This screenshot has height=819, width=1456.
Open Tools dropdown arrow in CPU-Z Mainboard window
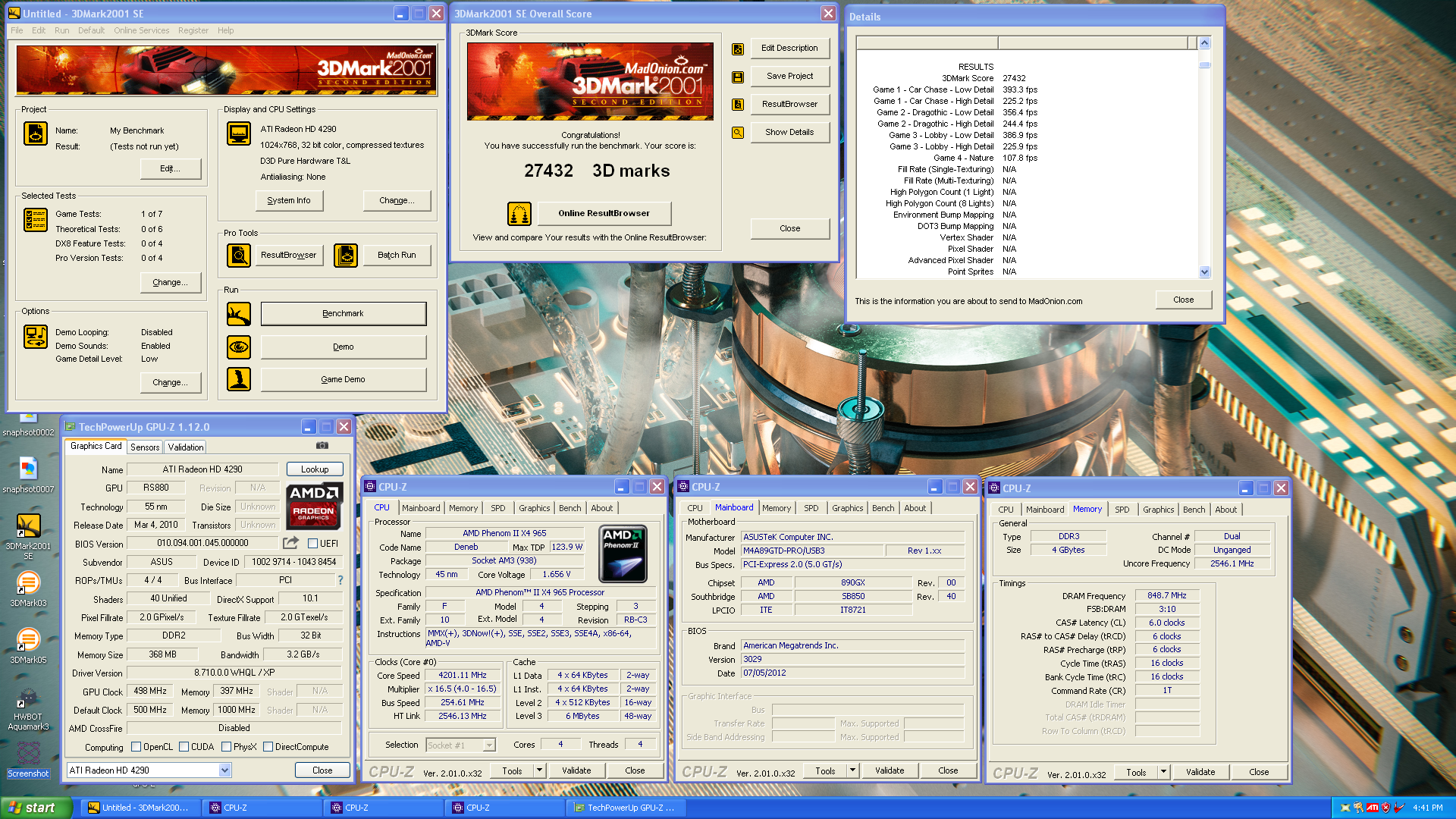coord(852,770)
